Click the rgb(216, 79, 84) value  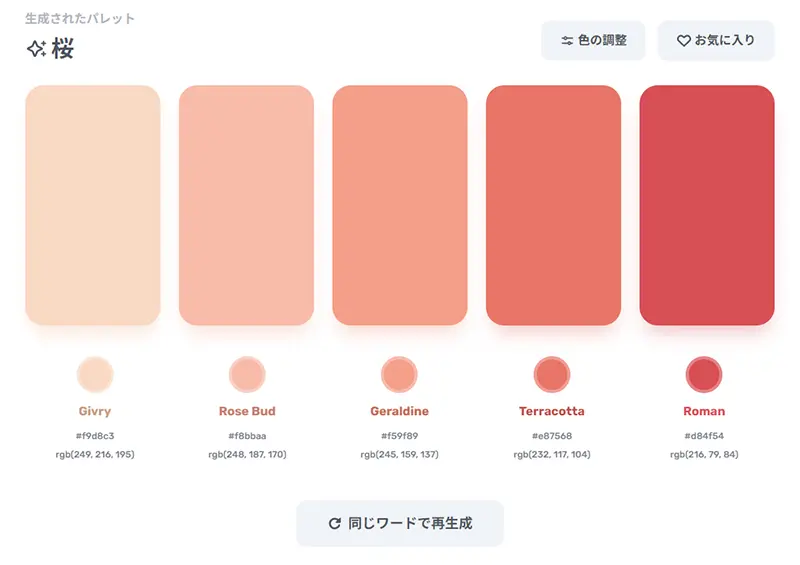coord(704,454)
